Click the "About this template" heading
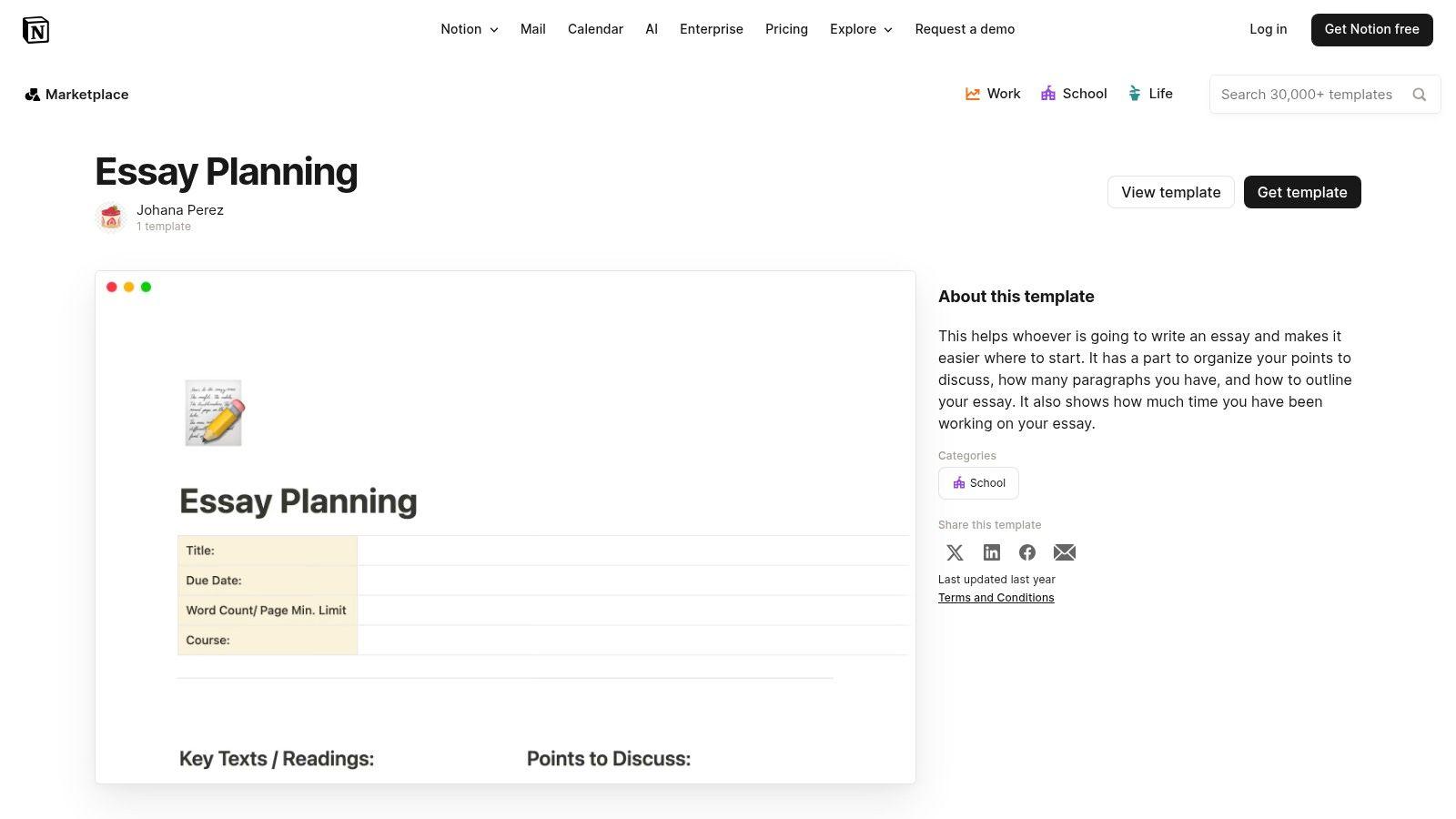 point(1016,297)
